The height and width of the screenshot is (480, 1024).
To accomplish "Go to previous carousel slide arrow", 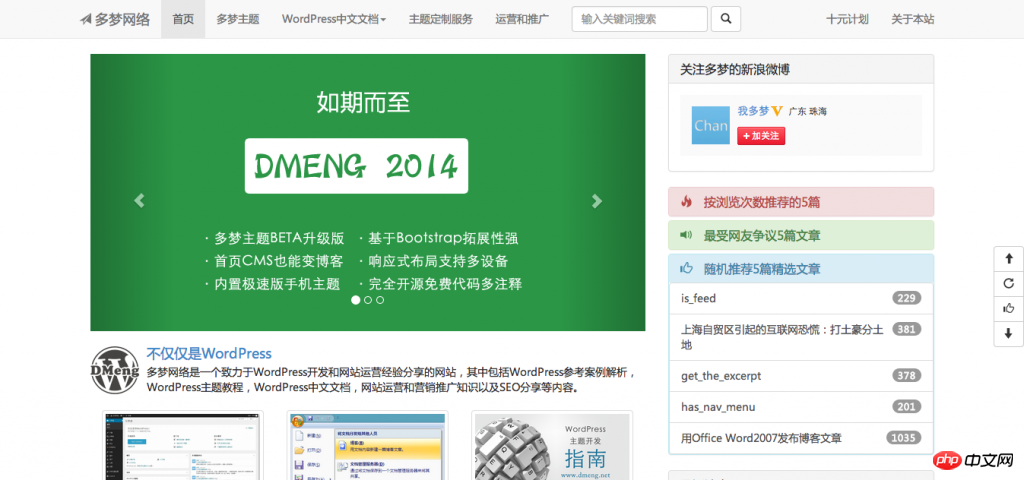I will click(x=139, y=200).
